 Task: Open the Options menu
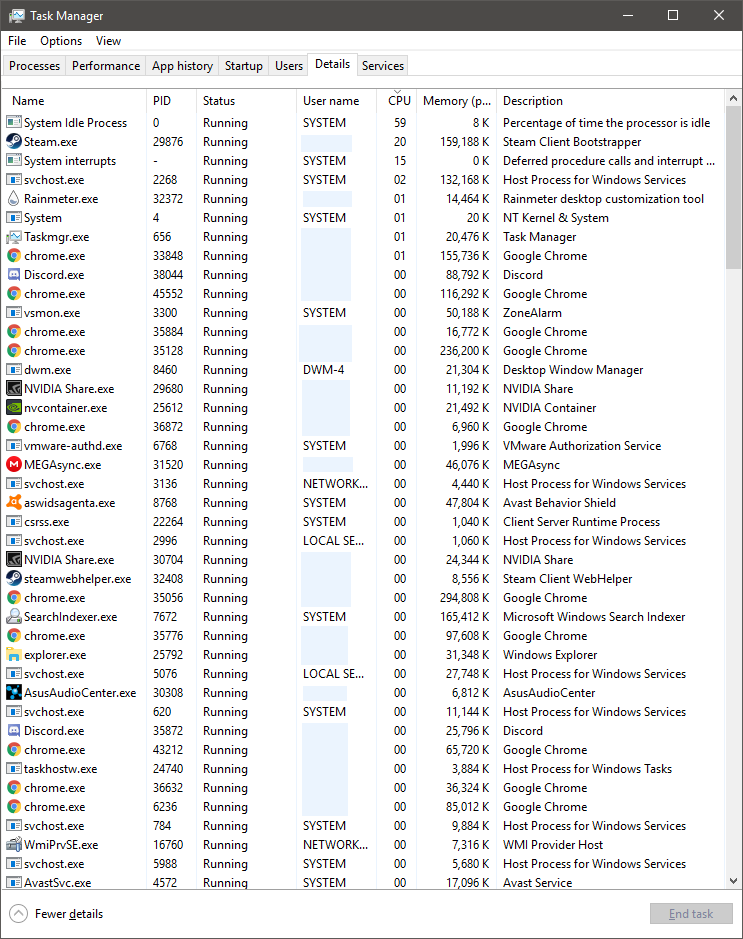click(x=61, y=41)
